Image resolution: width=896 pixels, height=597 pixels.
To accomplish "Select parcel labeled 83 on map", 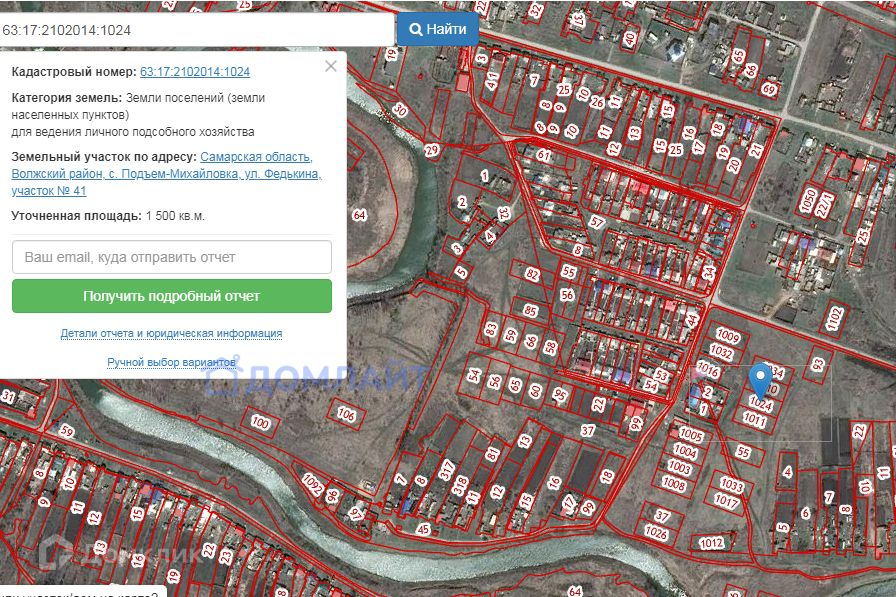I will pos(491,329).
